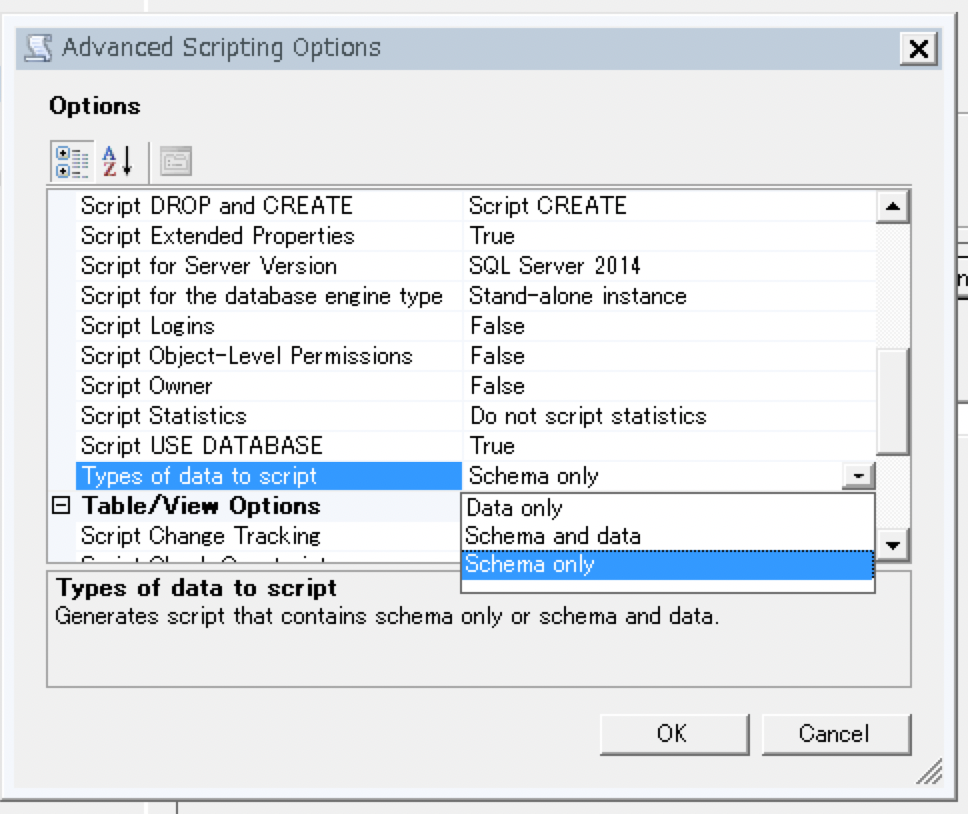Click the Alphabetical sort icon
968x814 pixels.
tap(118, 161)
